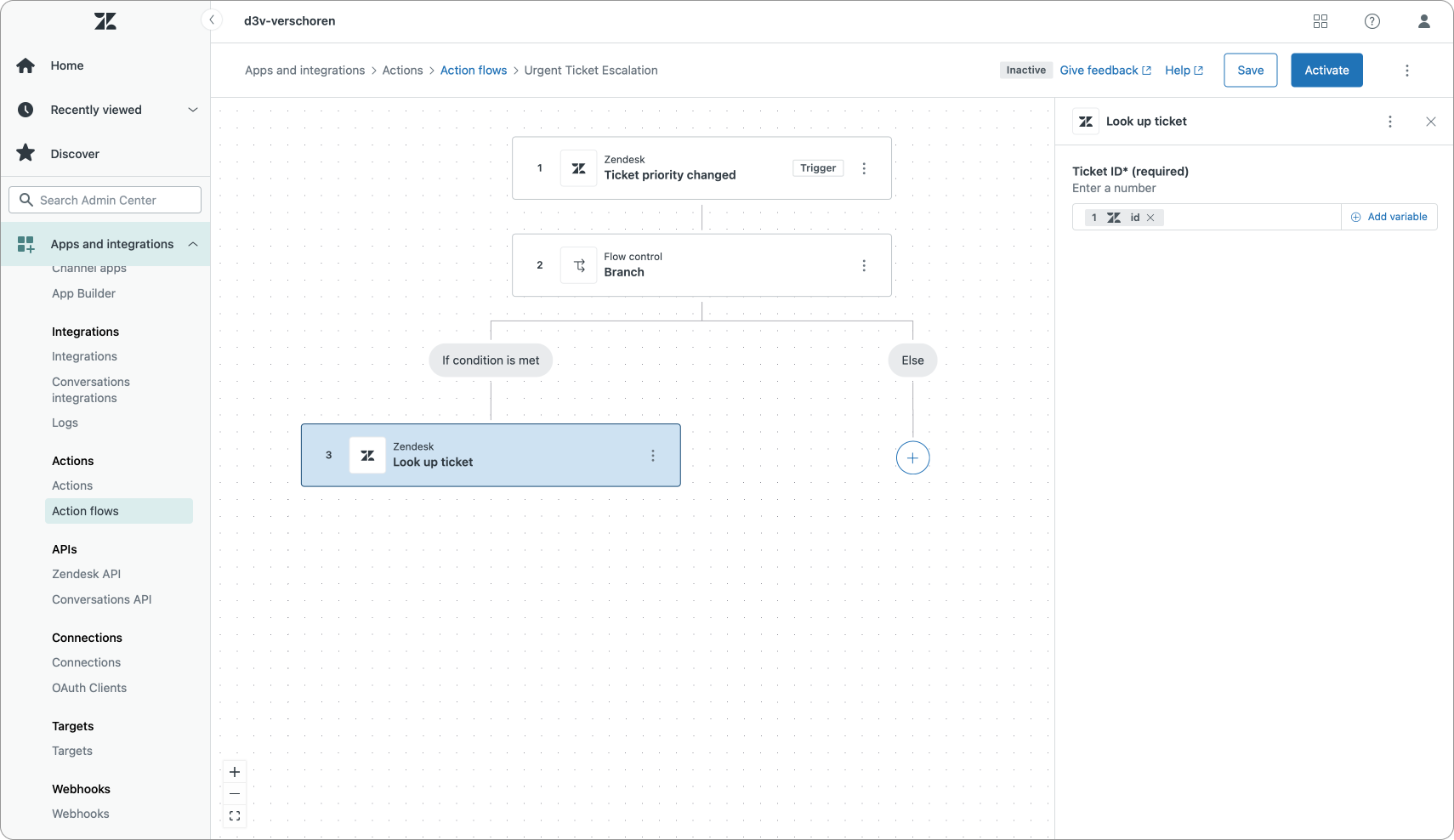The height and width of the screenshot is (840, 1454).
Task: Collapse the sidebar with the chevron button
Action: pos(212,20)
